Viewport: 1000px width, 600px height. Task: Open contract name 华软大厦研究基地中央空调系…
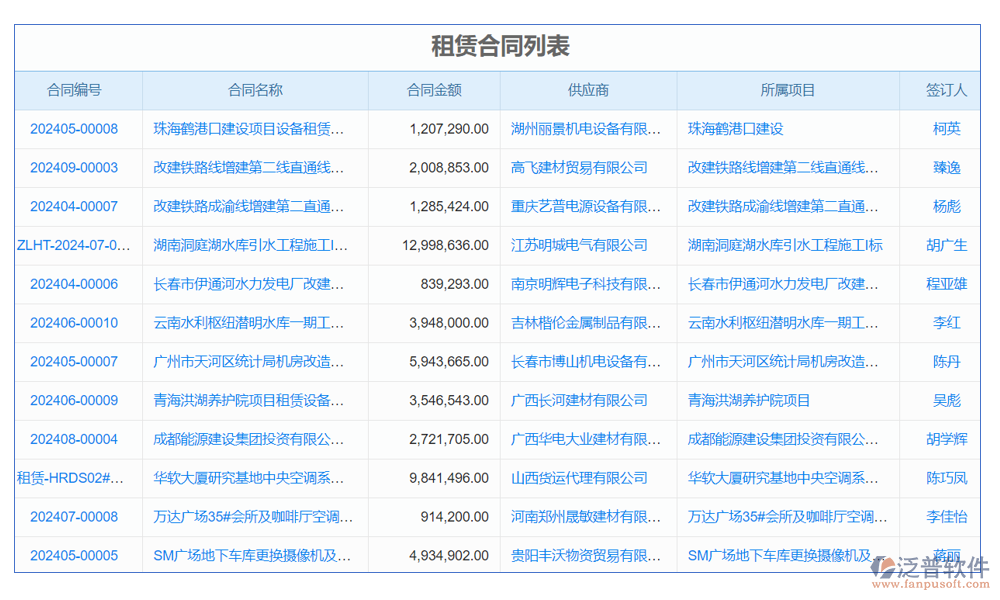point(249,478)
